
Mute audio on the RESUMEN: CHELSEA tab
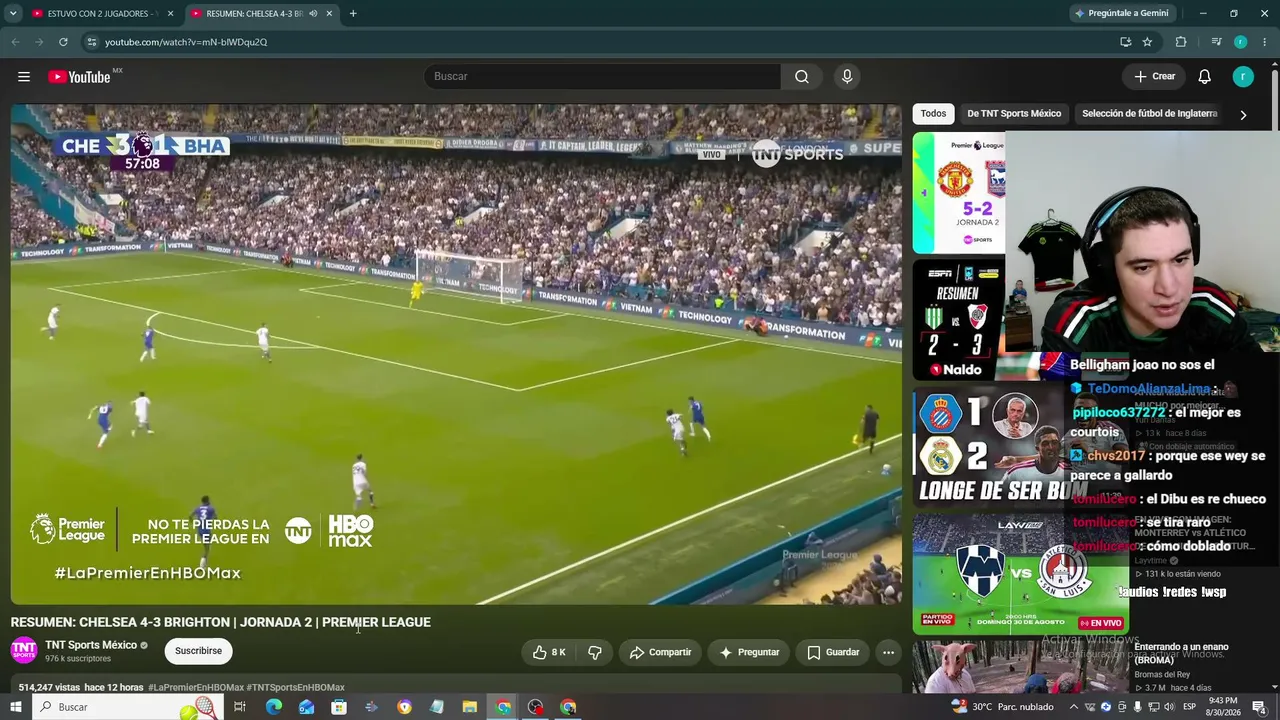(x=313, y=14)
